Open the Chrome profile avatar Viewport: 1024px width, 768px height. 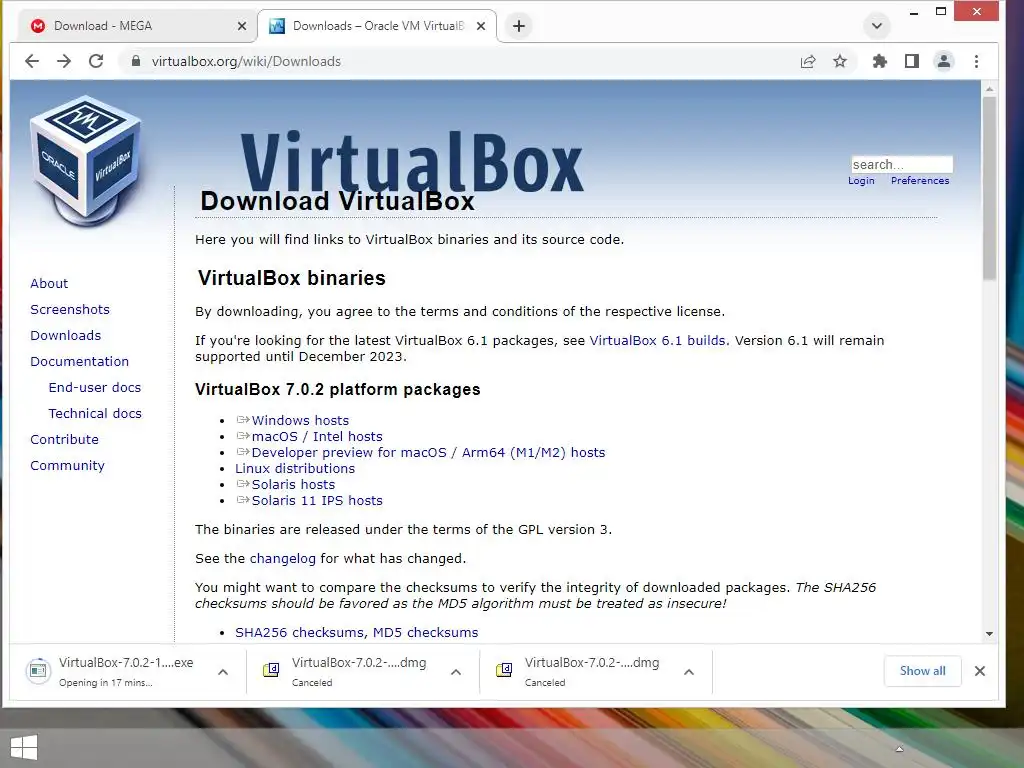(x=944, y=61)
